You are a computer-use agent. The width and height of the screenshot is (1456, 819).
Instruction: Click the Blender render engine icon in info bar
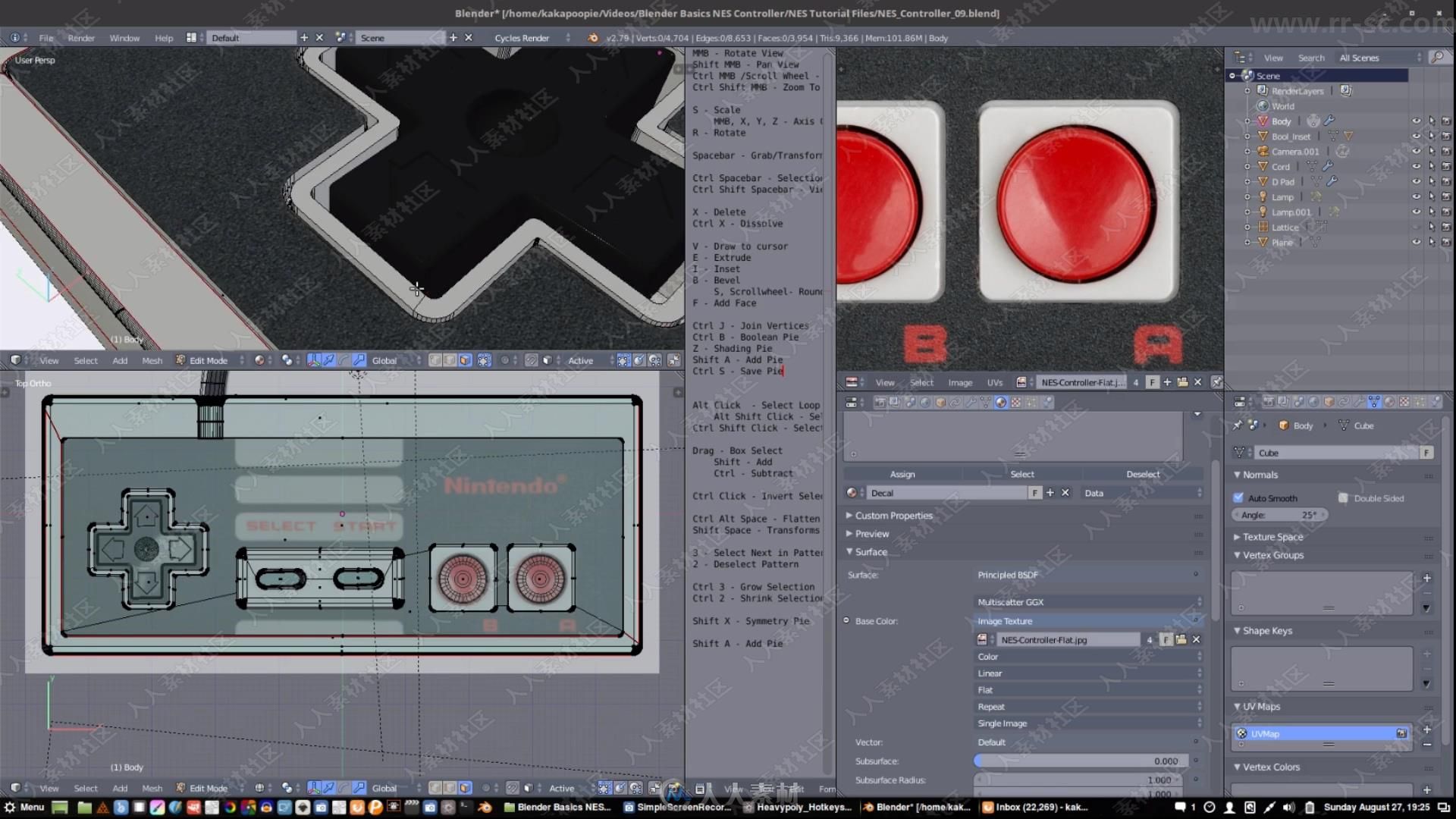(x=593, y=38)
